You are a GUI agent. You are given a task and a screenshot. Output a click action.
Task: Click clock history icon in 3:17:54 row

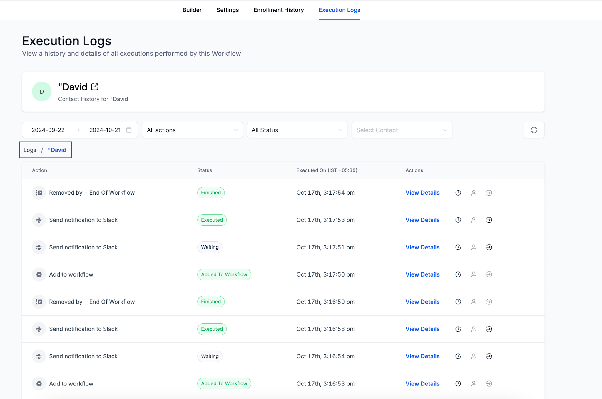[458, 193]
